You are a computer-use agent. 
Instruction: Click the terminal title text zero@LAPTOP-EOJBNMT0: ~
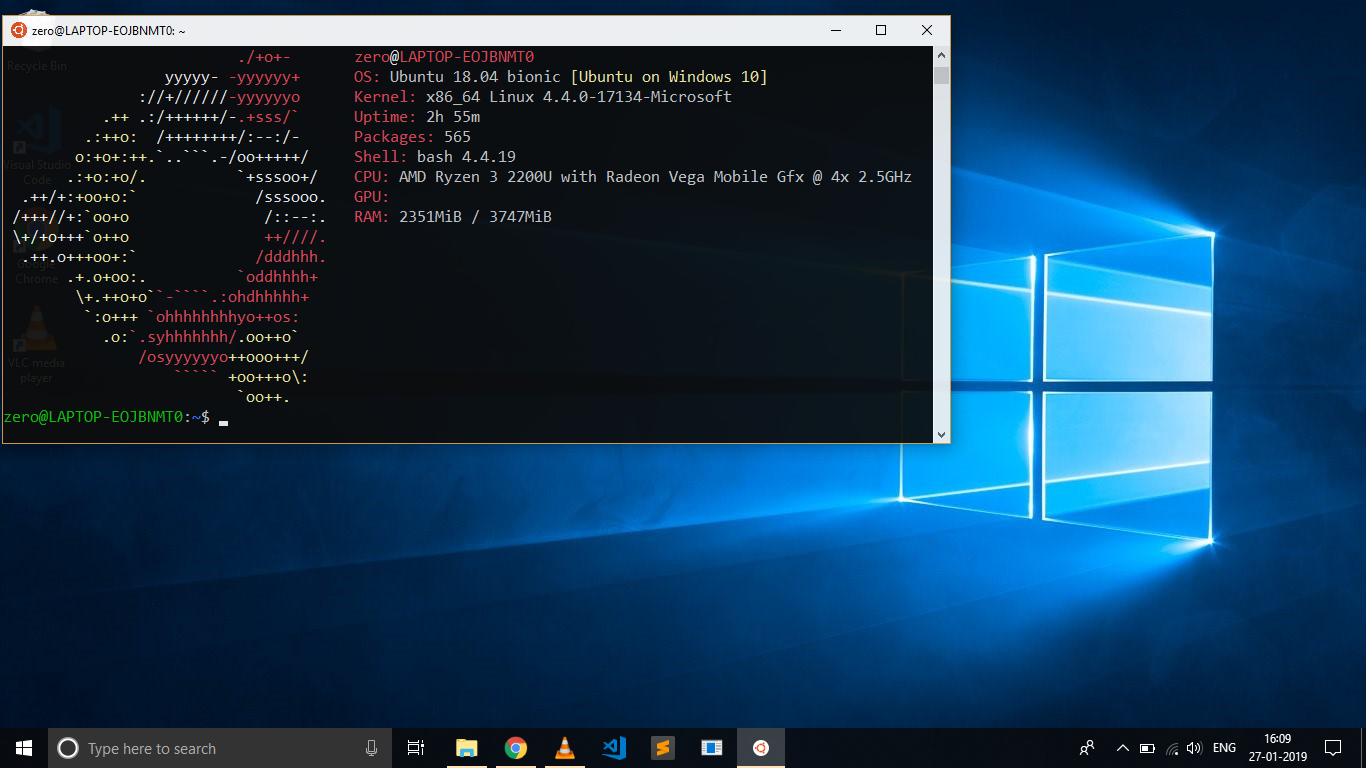(108, 31)
